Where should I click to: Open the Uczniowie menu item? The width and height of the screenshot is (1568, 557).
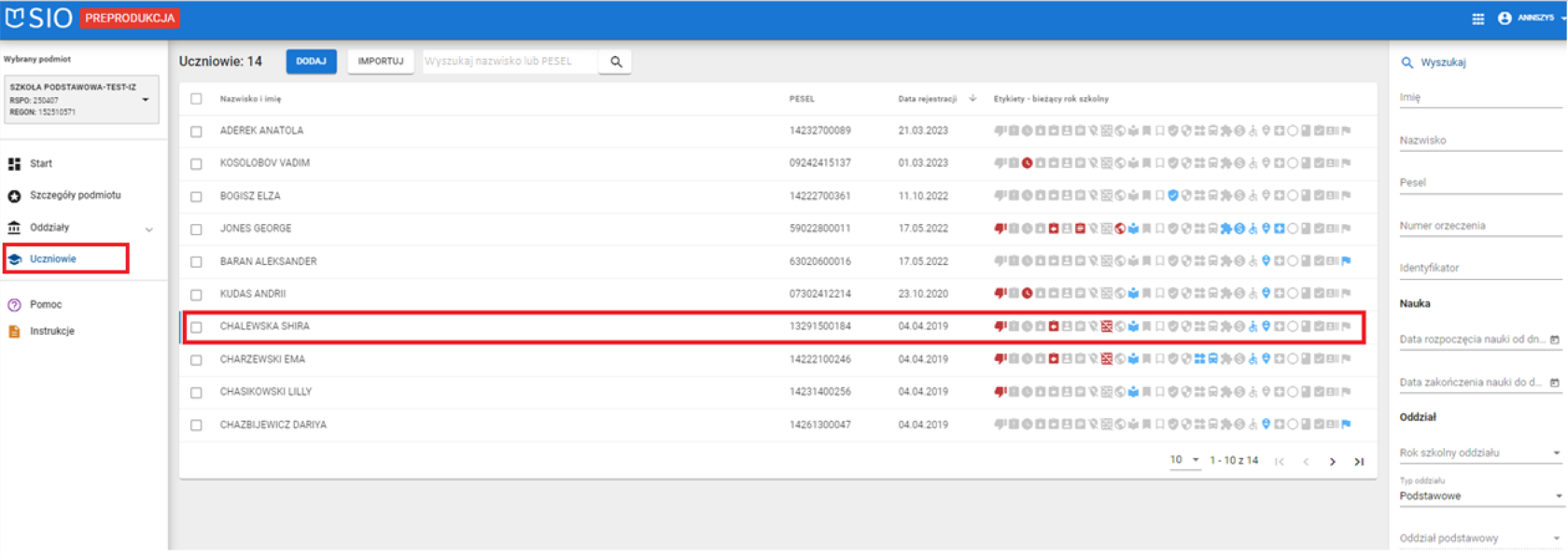[52, 259]
